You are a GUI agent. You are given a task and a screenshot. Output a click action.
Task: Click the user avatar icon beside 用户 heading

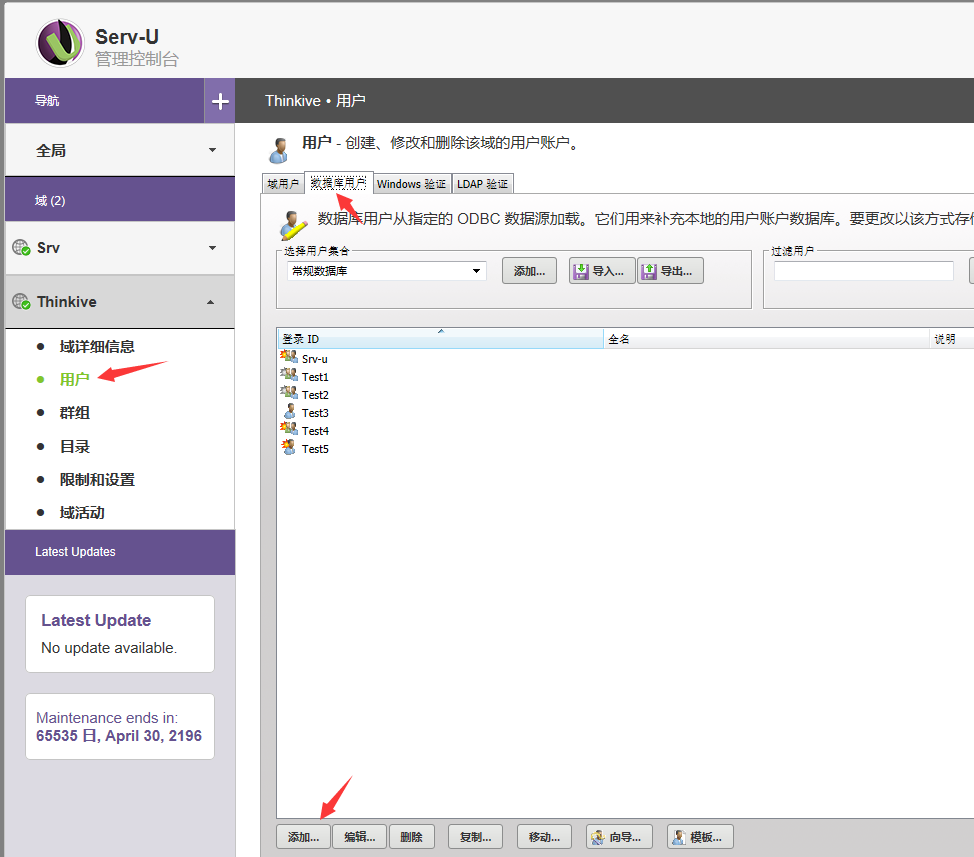(x=279, y=150)
